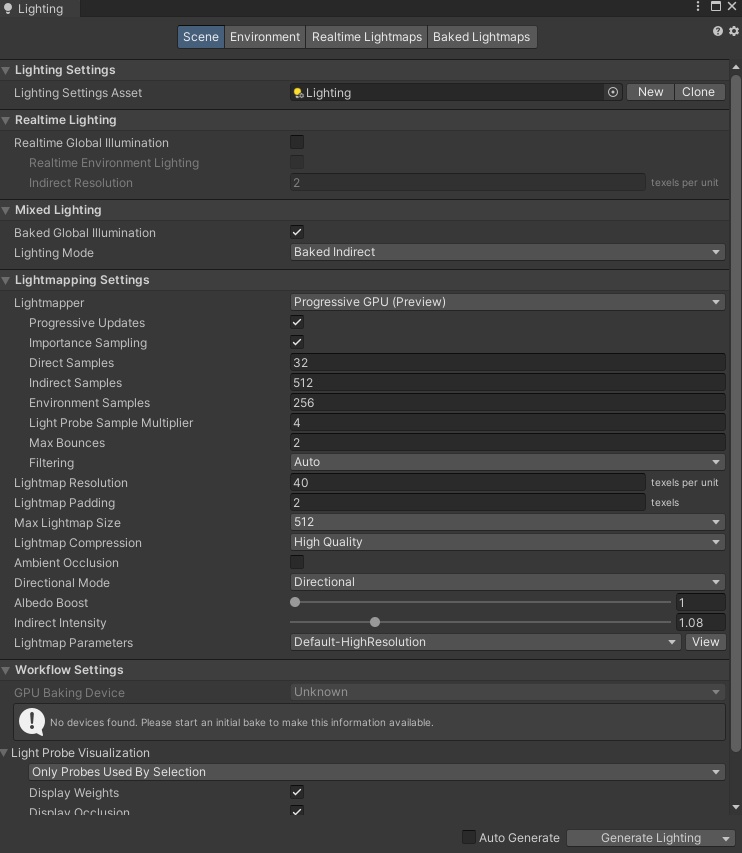Click the scrollbar down arrow
This screenshot has height=853, width=742.
[x=735, y=807]
